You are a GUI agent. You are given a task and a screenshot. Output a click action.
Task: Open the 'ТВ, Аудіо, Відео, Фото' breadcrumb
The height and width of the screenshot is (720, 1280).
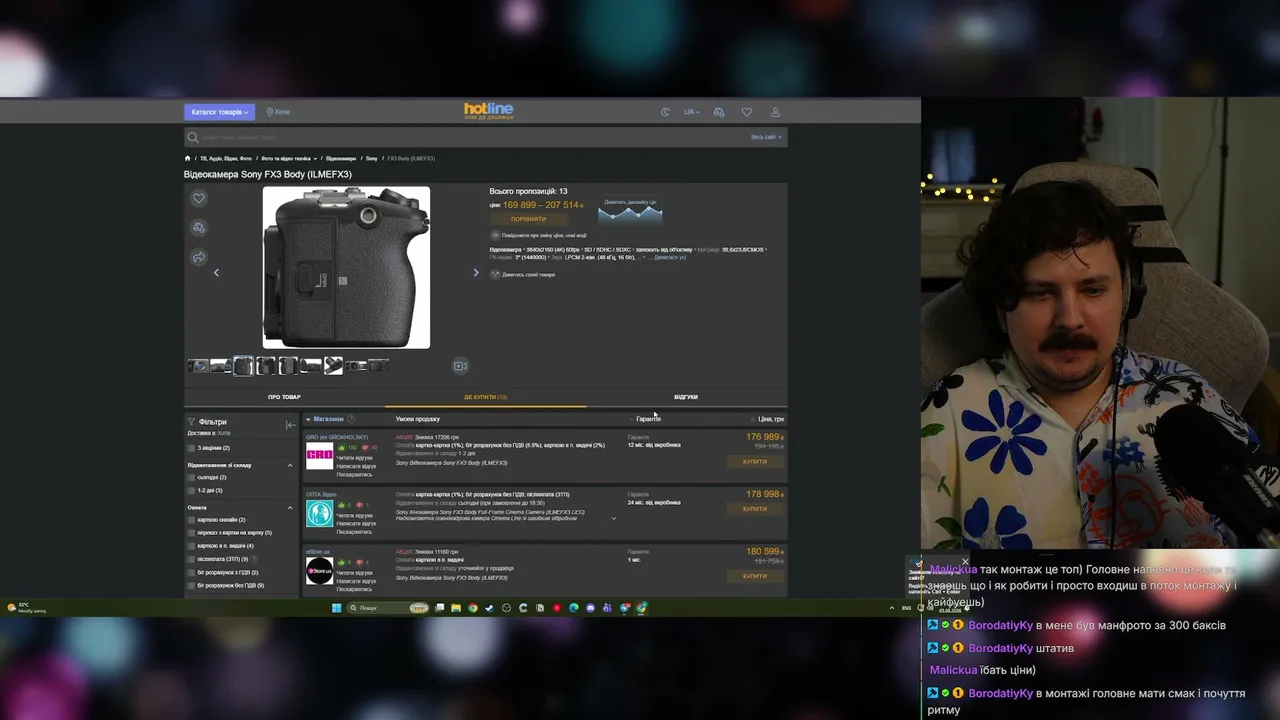224,158
